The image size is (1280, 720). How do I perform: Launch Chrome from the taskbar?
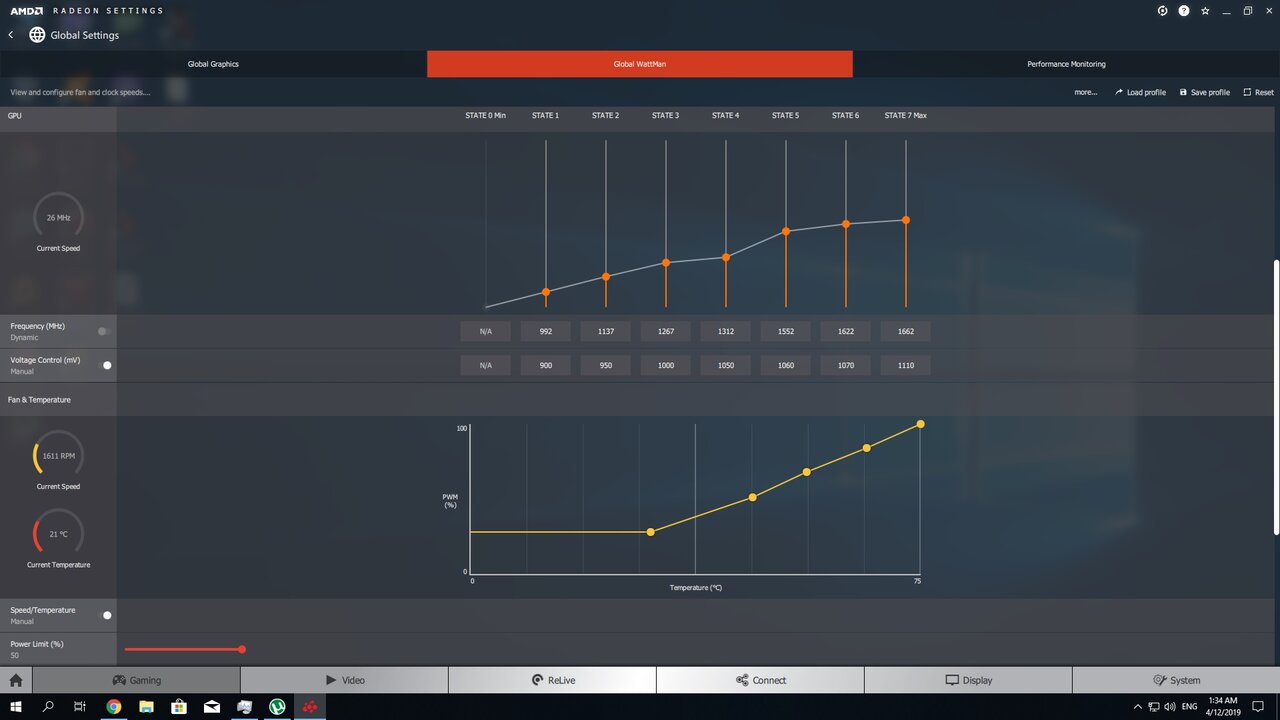[x=114, y=707]
